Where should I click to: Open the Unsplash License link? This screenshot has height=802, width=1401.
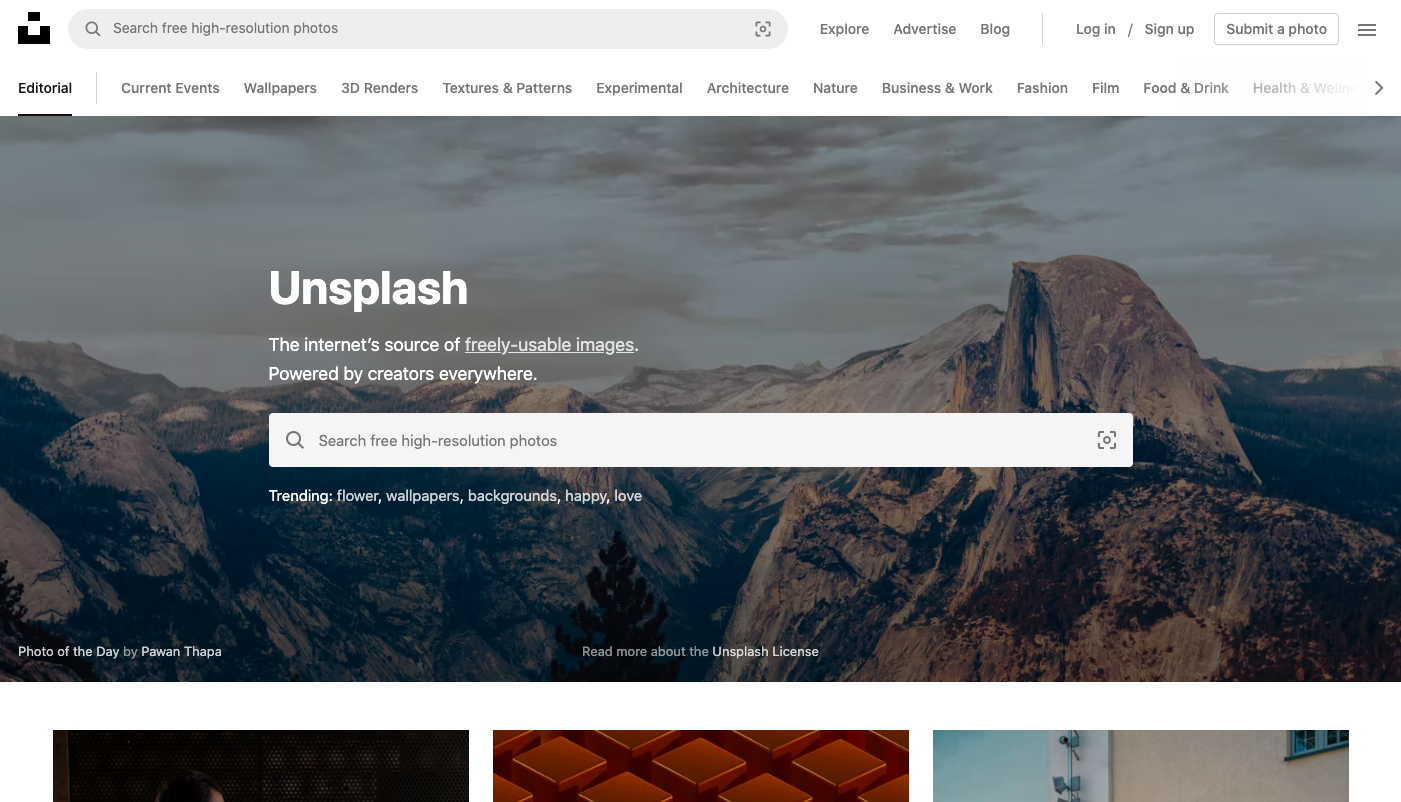pyautogui.click(x=765, y=651)
